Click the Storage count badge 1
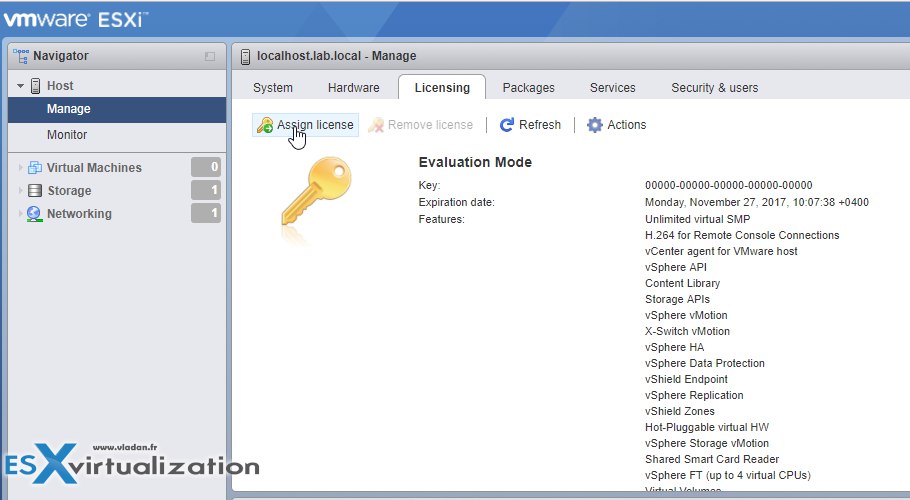 tap(206, 190)
